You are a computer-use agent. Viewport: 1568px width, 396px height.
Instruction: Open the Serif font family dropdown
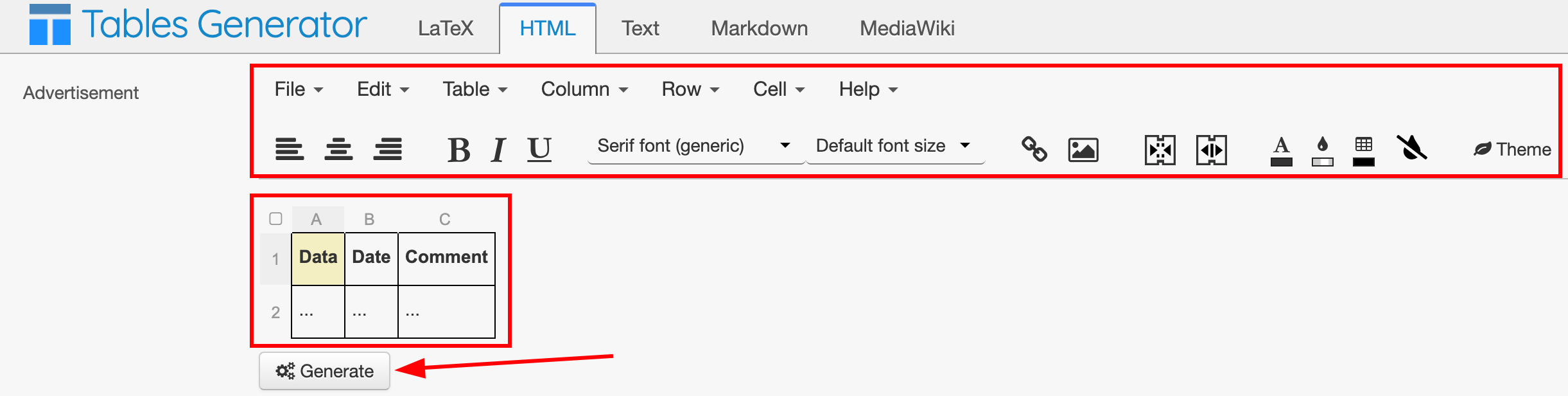coord(695,146)
